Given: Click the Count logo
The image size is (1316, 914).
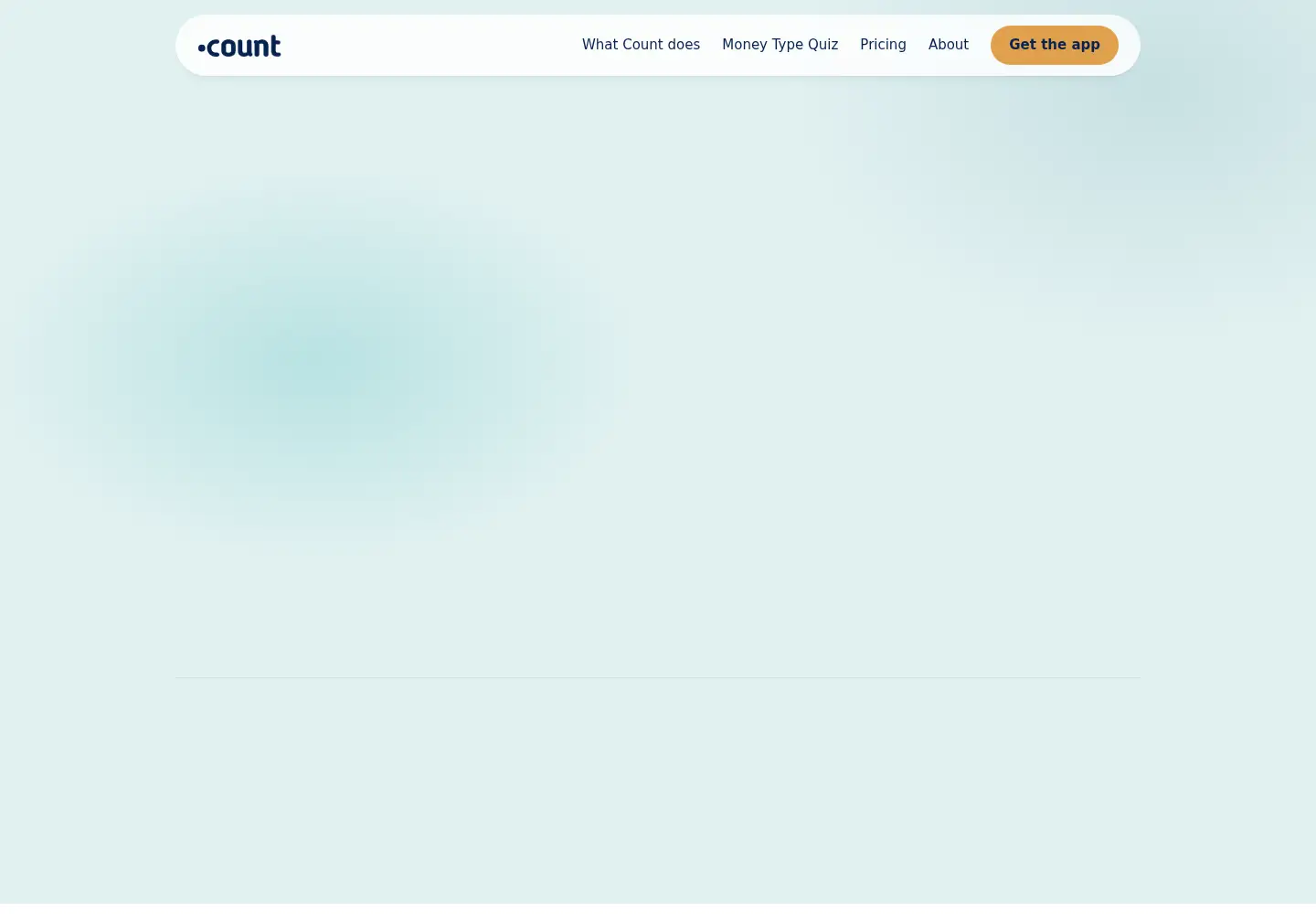Looking at the screenshot, I should (239, 46).
